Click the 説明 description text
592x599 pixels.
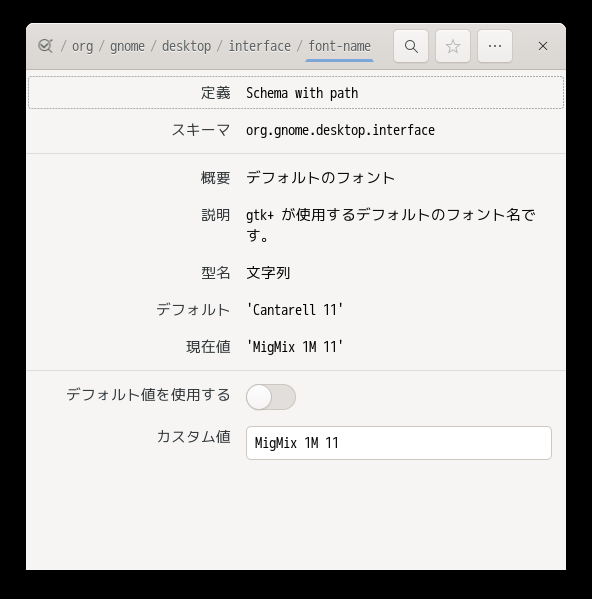[391, 225]
